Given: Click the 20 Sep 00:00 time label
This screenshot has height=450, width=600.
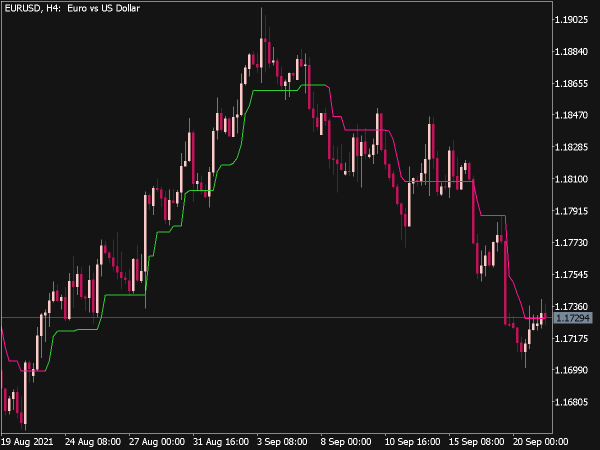Looking at the screenshot, I should (540, 442).
